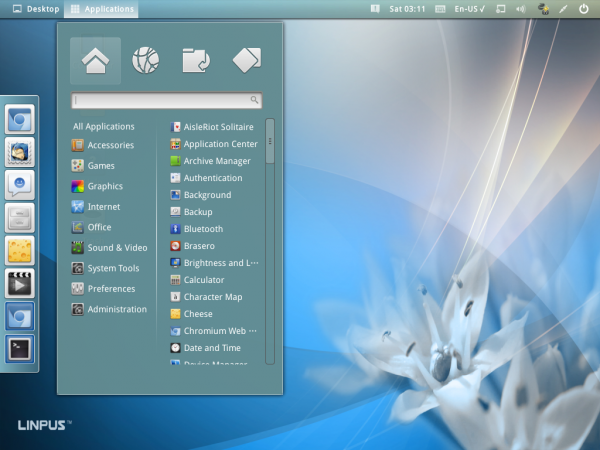Open the chat messenger dock icon
Viewport: 600px width, 450px height.
click(20, 185)
